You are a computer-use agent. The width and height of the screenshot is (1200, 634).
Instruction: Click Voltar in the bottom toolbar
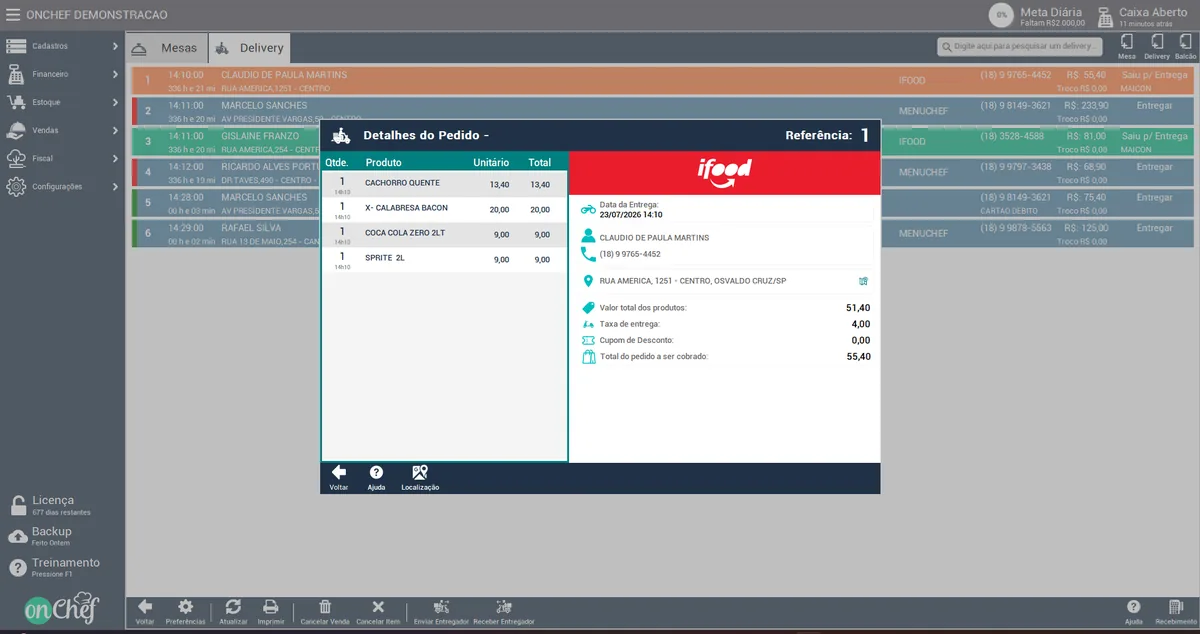coord(145,612)
